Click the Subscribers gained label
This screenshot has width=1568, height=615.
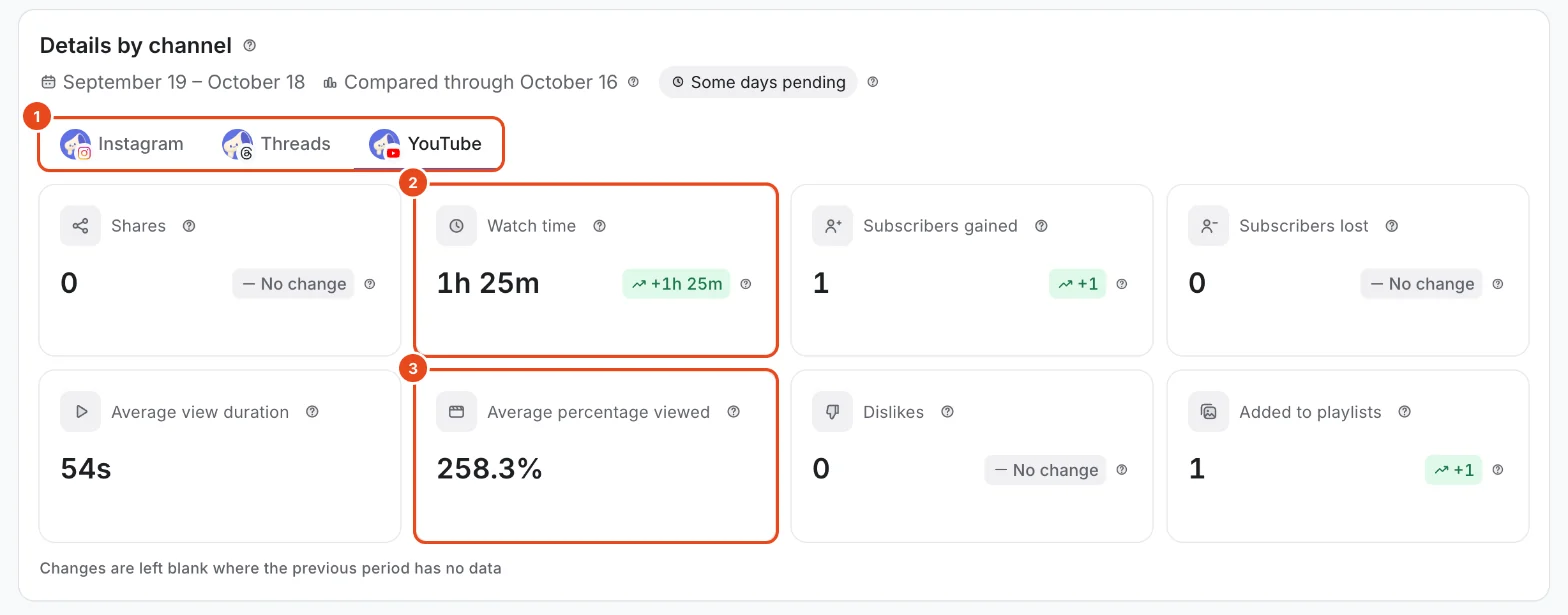click(940, 226)
